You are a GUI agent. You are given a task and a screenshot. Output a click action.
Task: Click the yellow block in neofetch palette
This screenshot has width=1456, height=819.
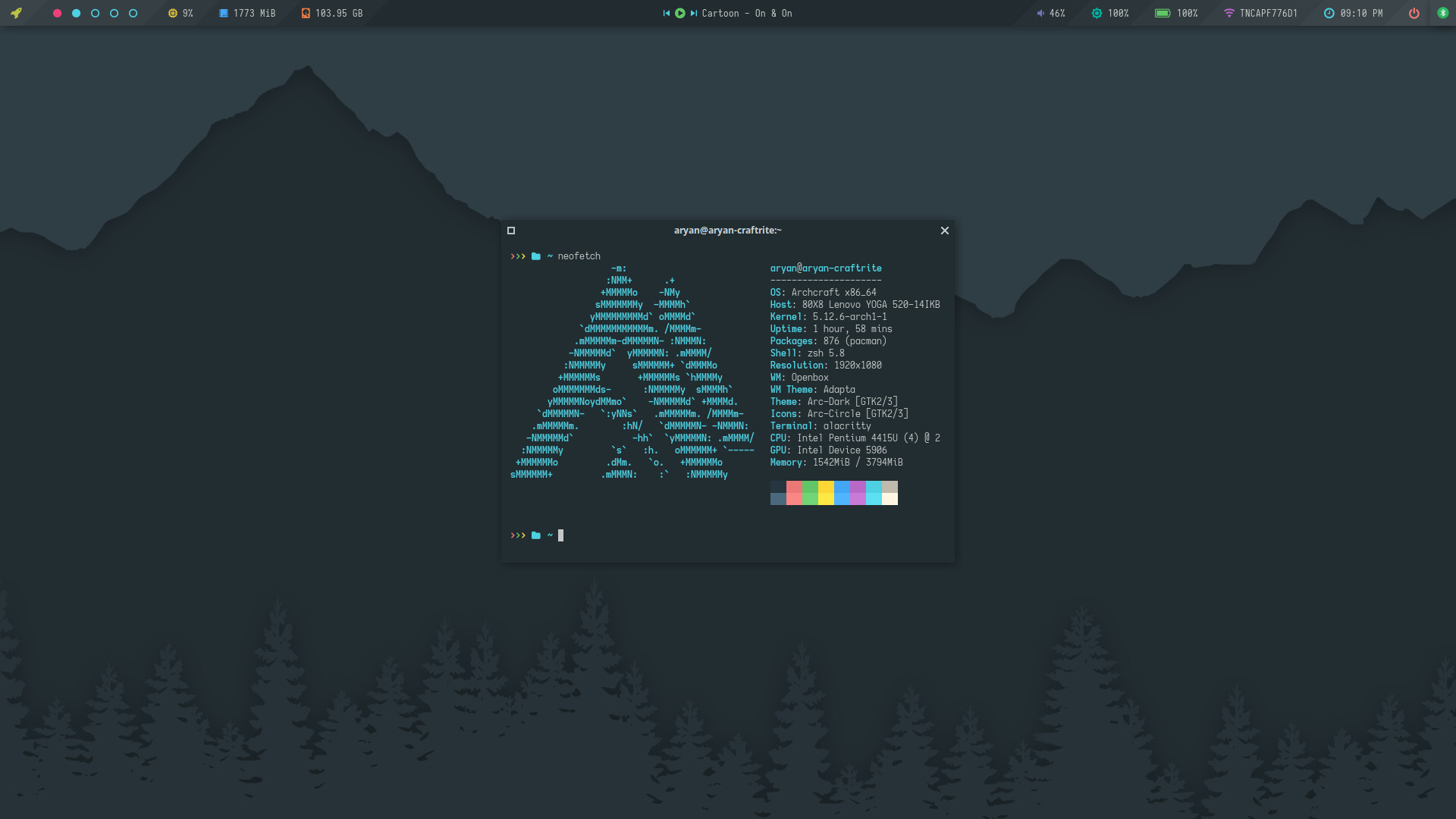(x=826, y=493)
